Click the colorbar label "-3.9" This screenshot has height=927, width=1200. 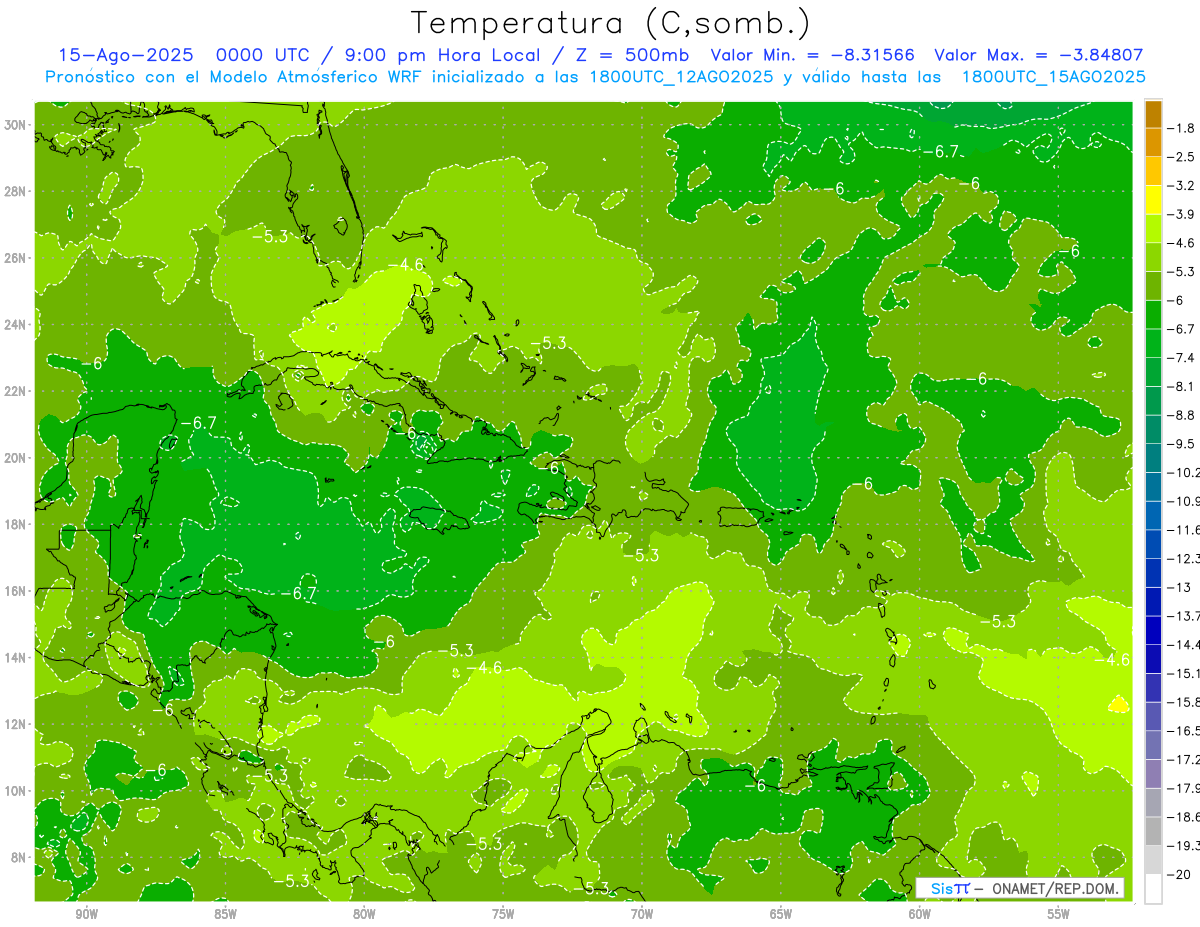click(1182, 214)
